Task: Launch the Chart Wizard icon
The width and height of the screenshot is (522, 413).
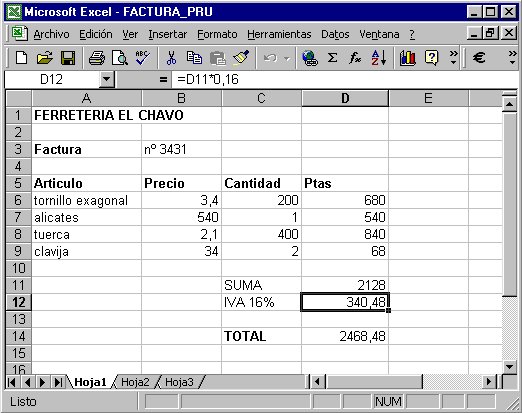Action: pyautogui.click(x=407, y=58)
